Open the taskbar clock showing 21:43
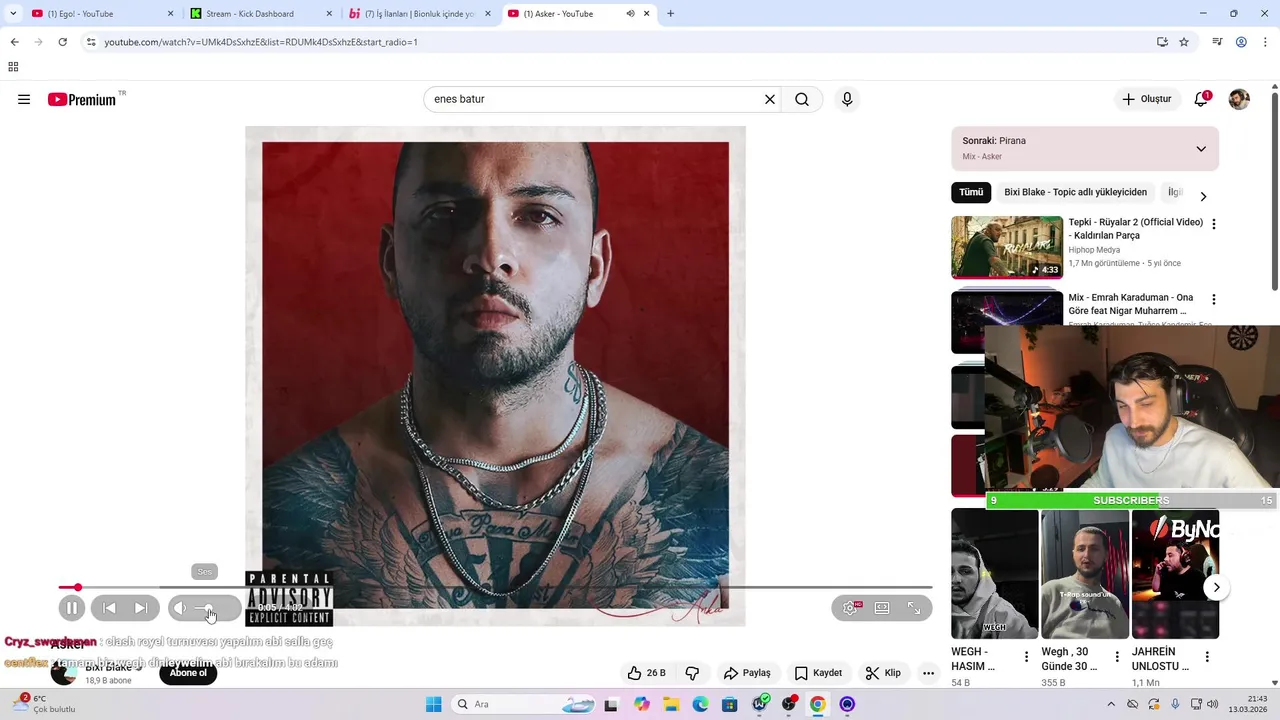This screenshot has width=1280, height=720. point(1249,704)
